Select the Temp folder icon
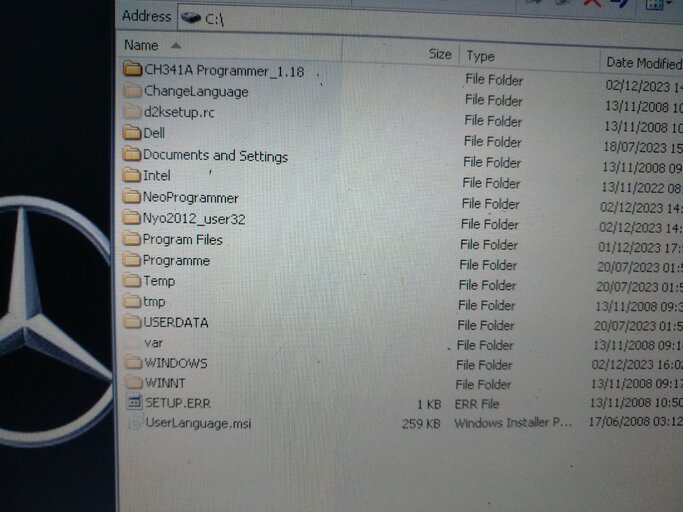This screenshot has height=512, width=683. (x=132, y=280)
